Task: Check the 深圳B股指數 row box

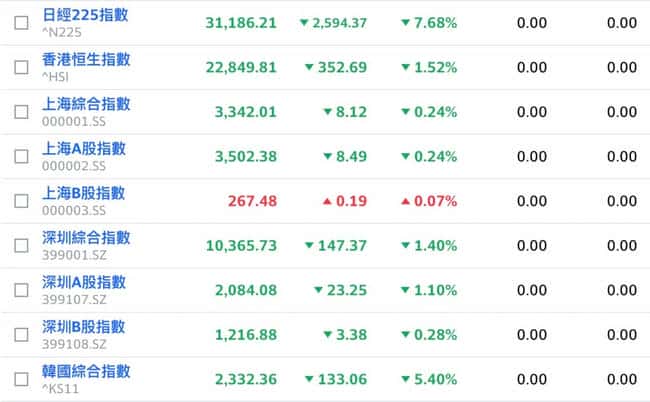Action: (x=21, y=334)
